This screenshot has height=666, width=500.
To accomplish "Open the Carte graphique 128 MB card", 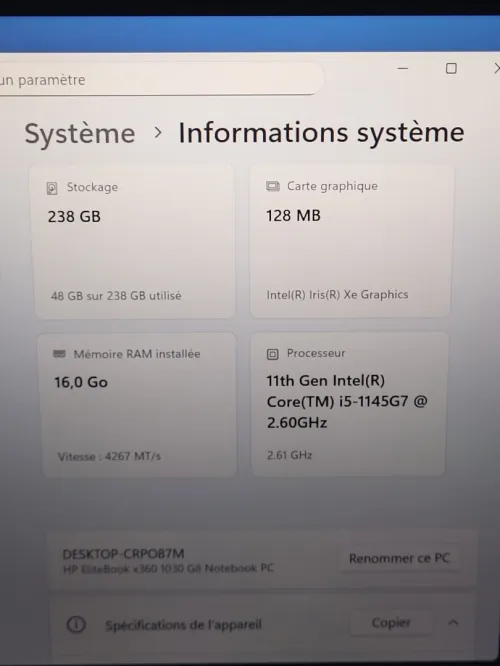I will [x=351, y=241].
